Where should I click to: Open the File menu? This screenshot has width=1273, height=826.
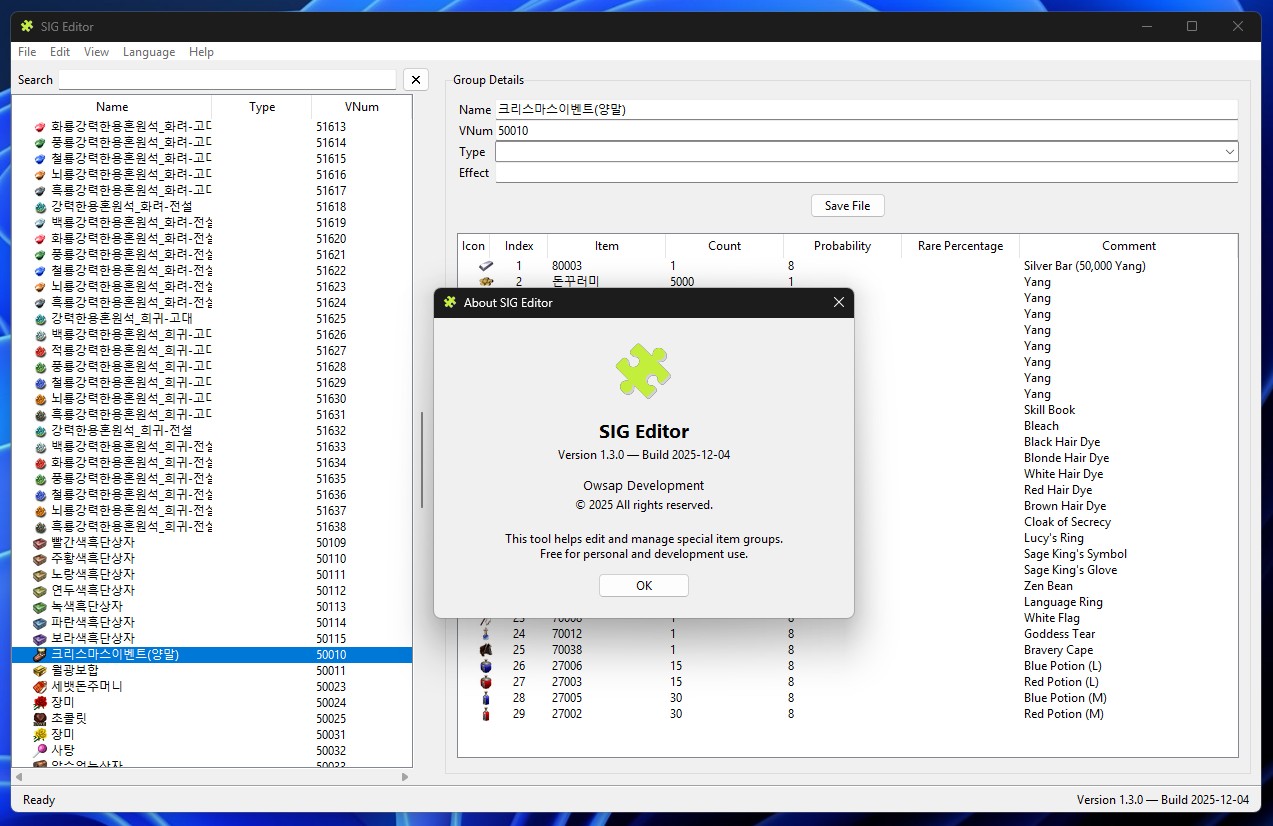coord(27,52)
